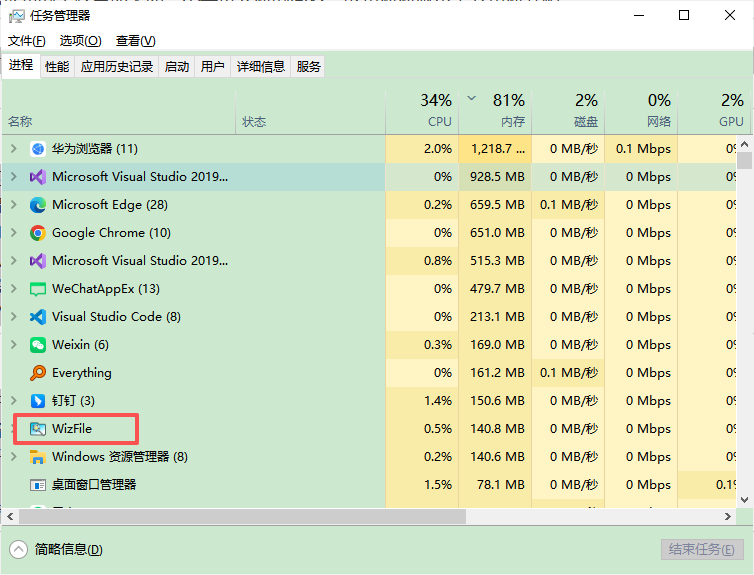
Task: Sort by the 网络 column header
Action: (641, 112)
